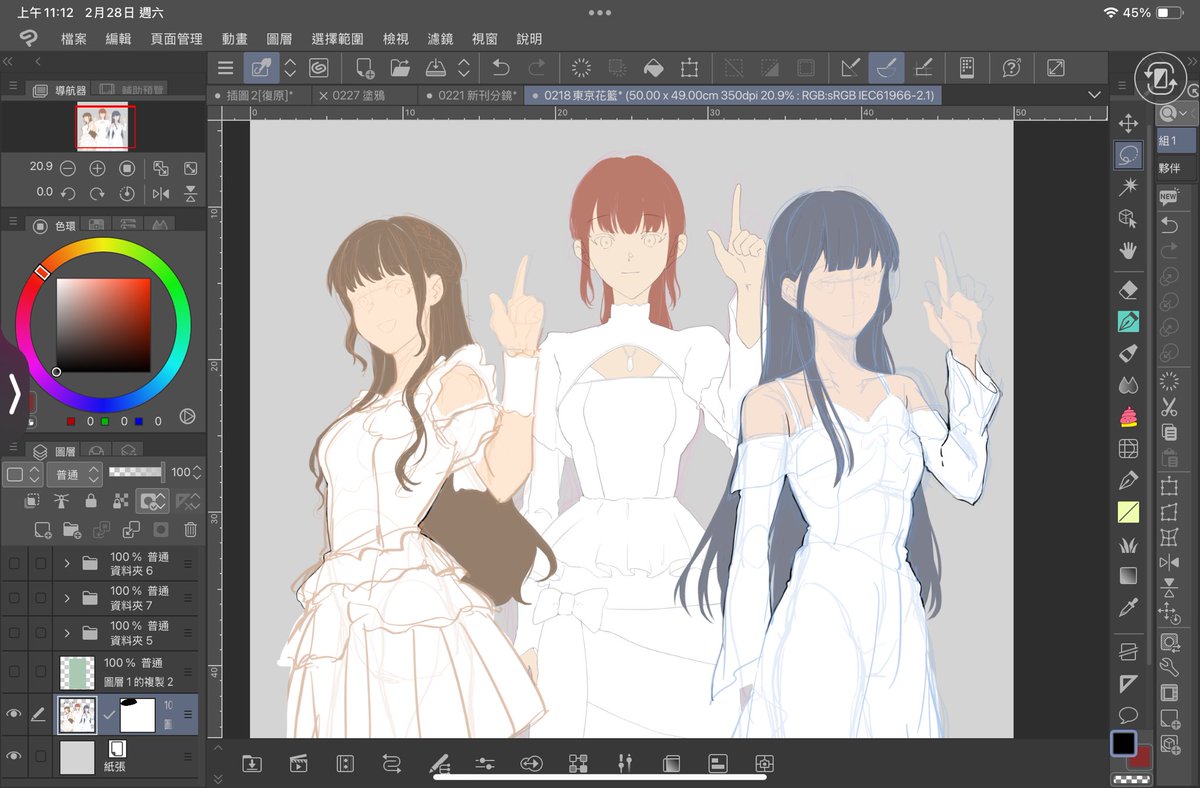The width and height of the screenshot is (1200, 788).
Task: Click the Flip horizontal icon in Navigator
Action: 160,193
